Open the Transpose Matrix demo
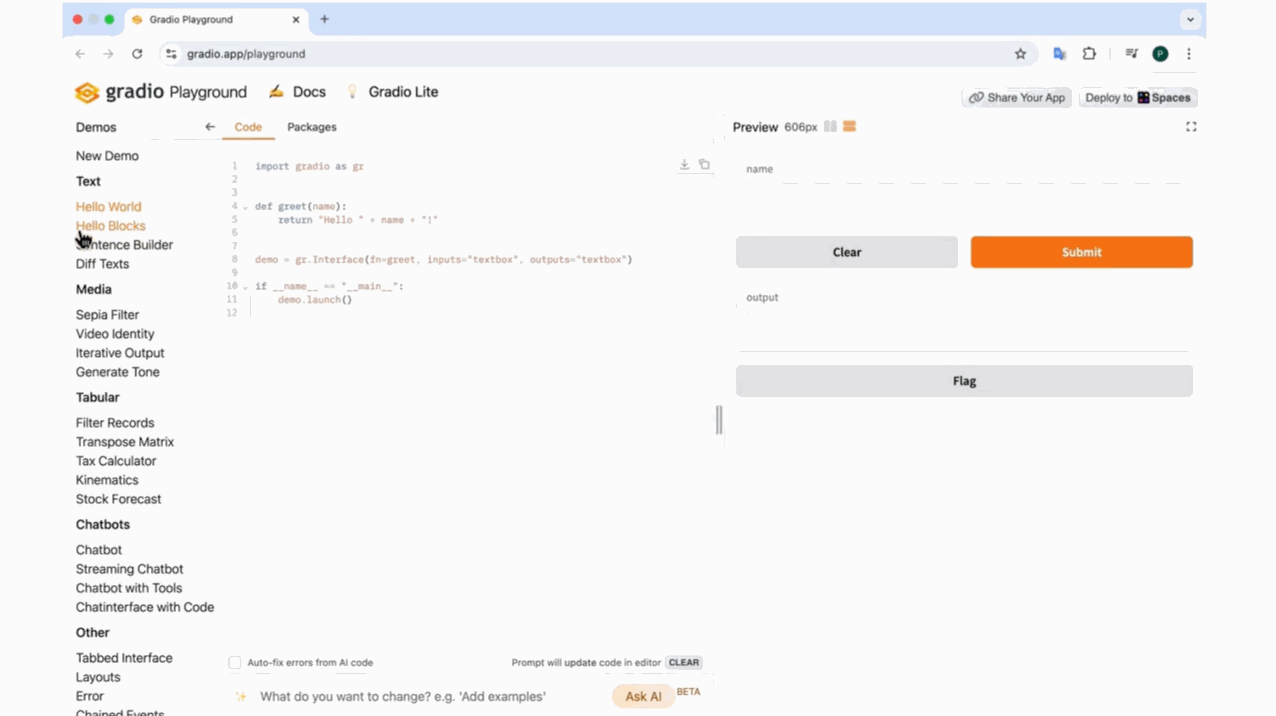This screenshot has width=1276, height=716. [x=125, y=442]
